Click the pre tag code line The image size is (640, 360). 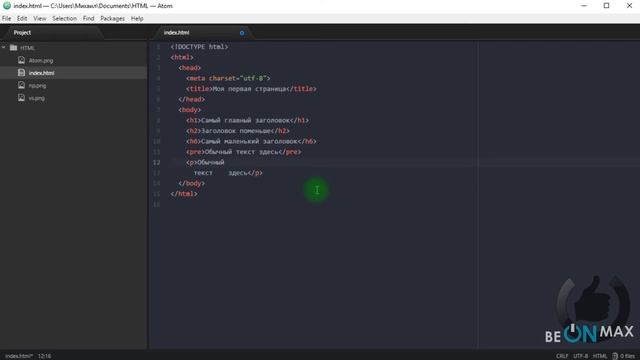(244, 152)
